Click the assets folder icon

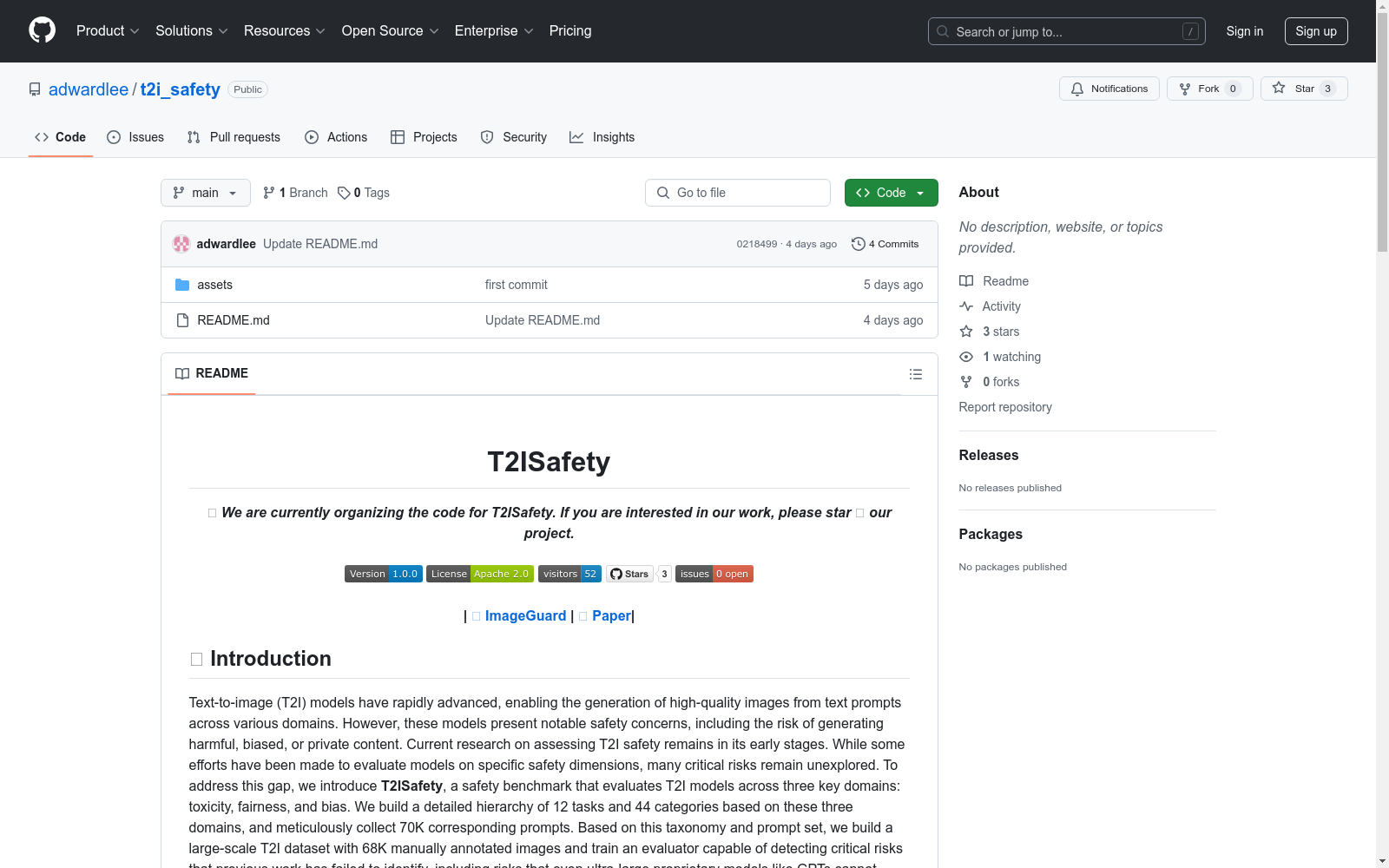182,285
